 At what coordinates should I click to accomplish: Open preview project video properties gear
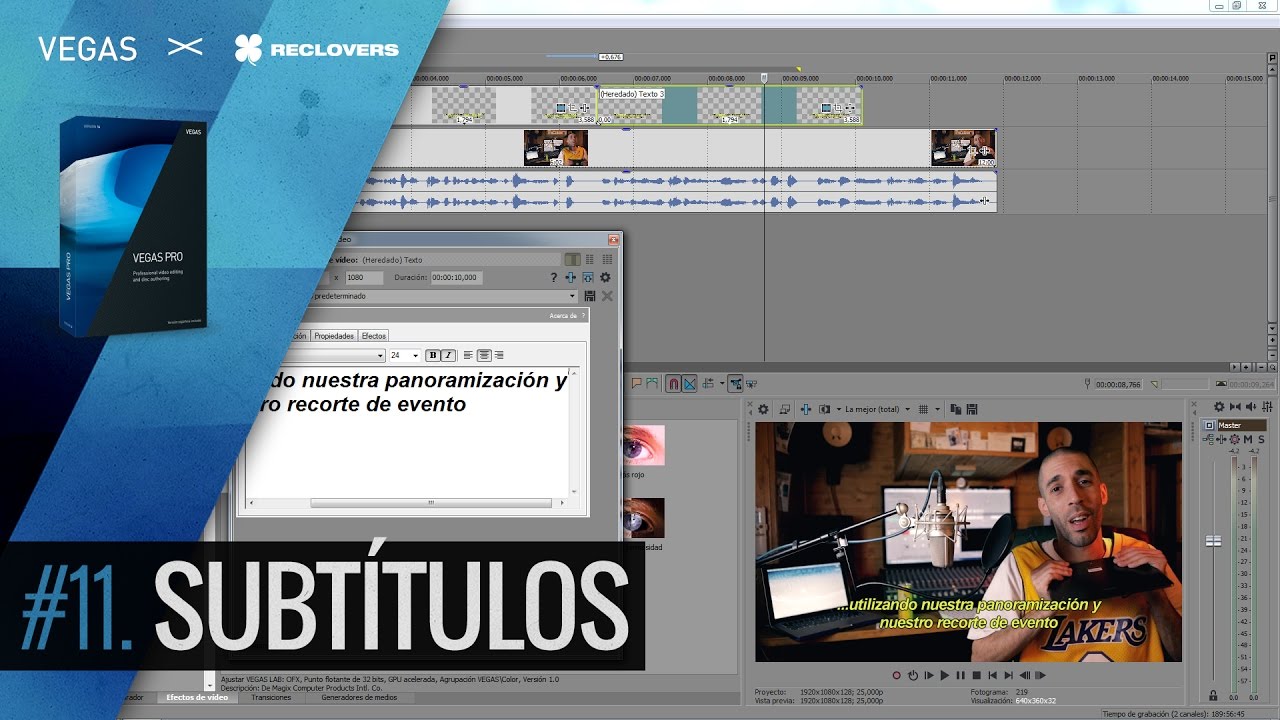[763, 409]
